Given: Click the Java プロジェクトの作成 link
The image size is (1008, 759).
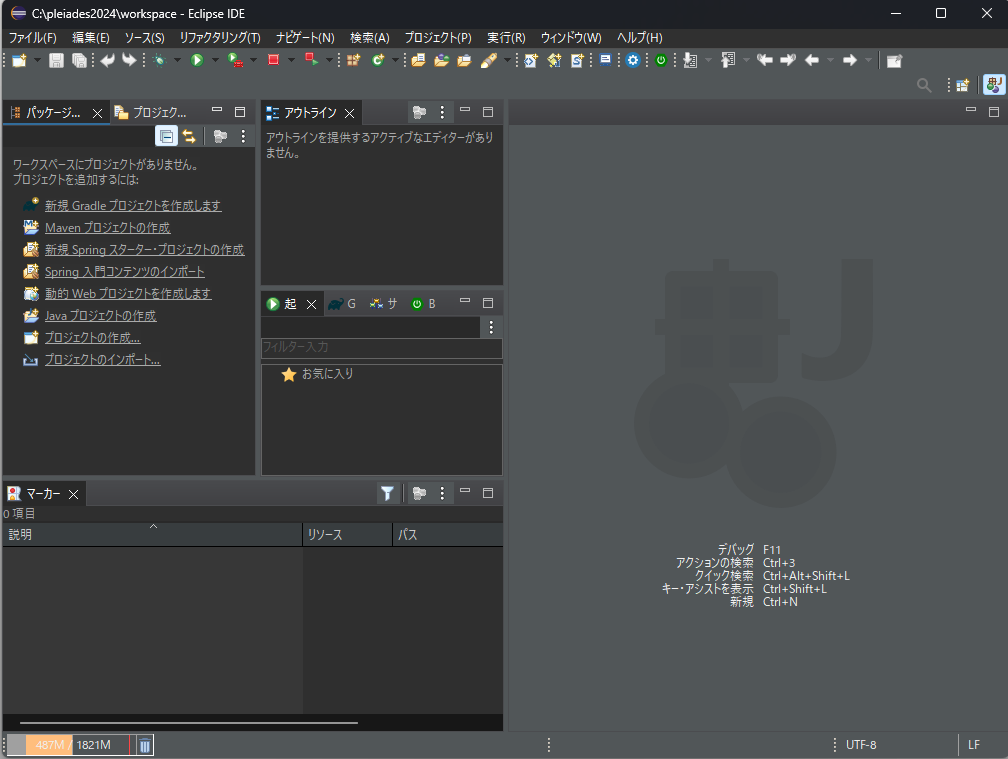Looking at the screenshot, I should coord(100,316).
